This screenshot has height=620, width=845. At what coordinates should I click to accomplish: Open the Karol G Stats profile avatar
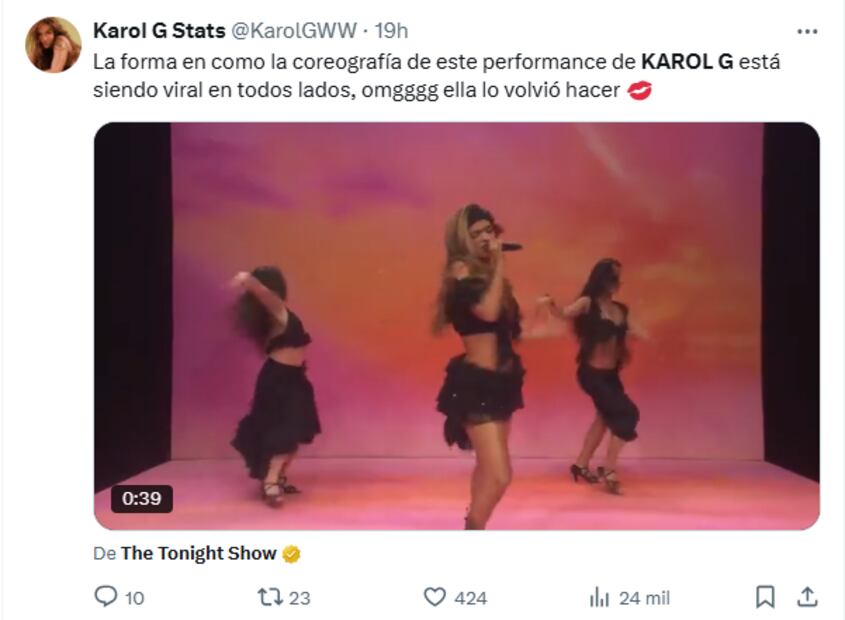(x=53, y=45)
